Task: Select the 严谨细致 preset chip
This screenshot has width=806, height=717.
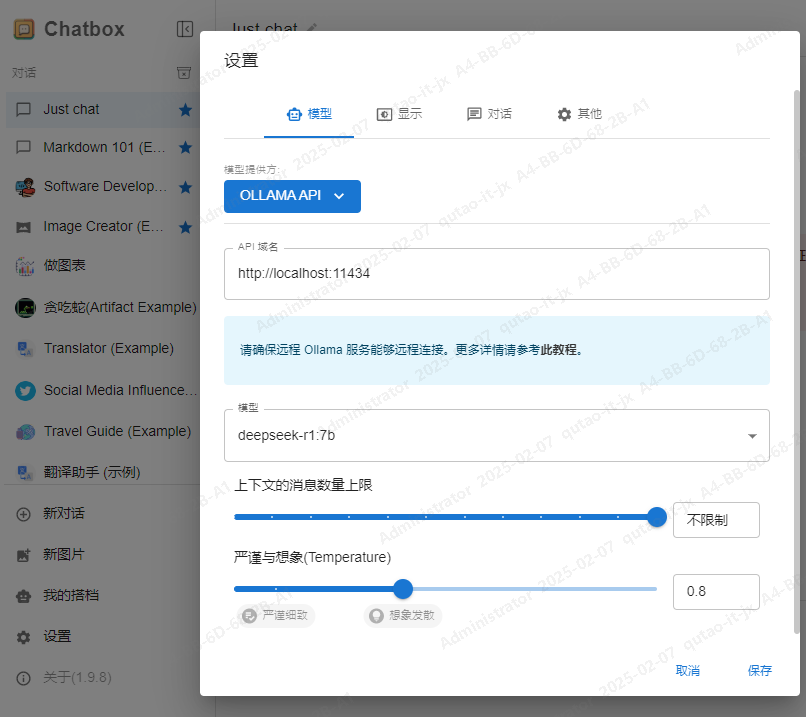Action: [x=276, y=616]
